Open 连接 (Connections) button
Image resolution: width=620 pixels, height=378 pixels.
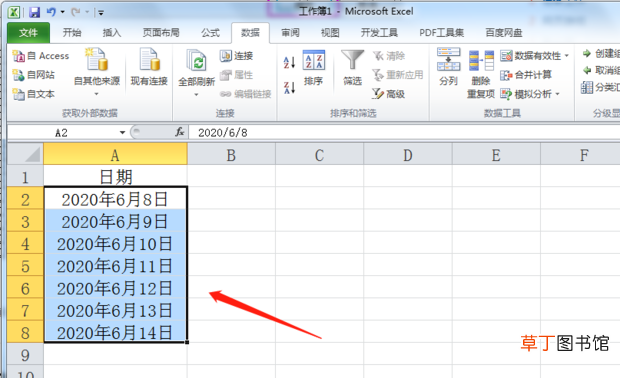[236, 56]
